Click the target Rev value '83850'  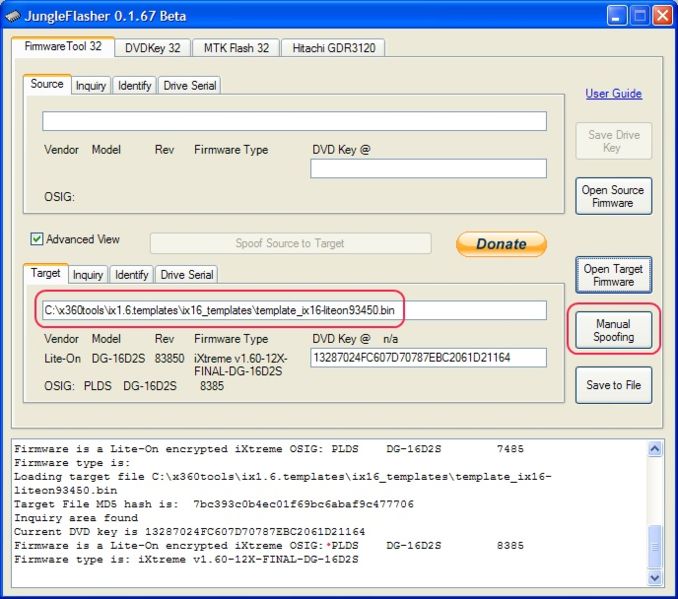click(170, 359)
